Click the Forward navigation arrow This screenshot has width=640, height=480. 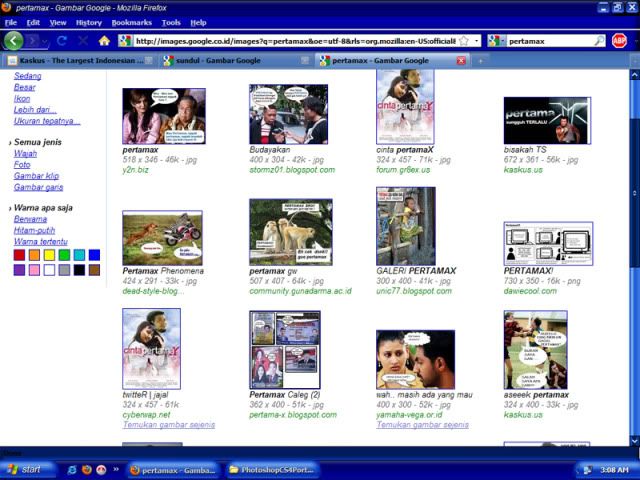pyautogui.click(x=33, y=41)
